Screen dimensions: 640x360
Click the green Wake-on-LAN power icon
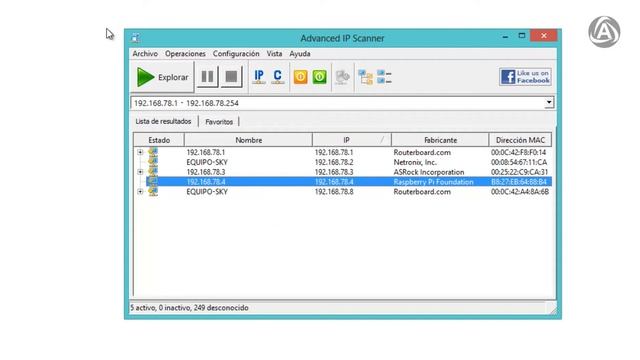320,77
